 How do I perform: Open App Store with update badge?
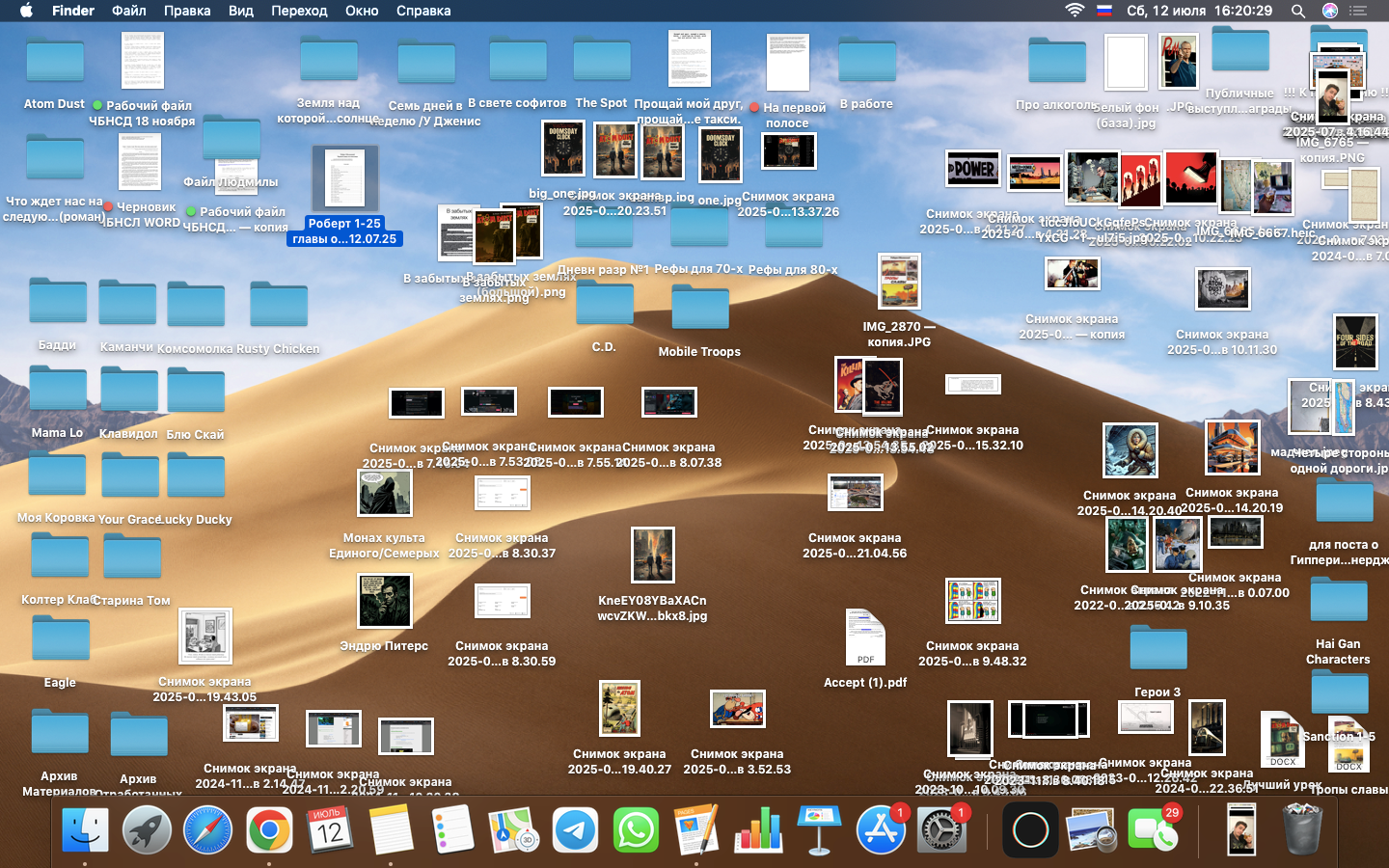tap(881, 830)
